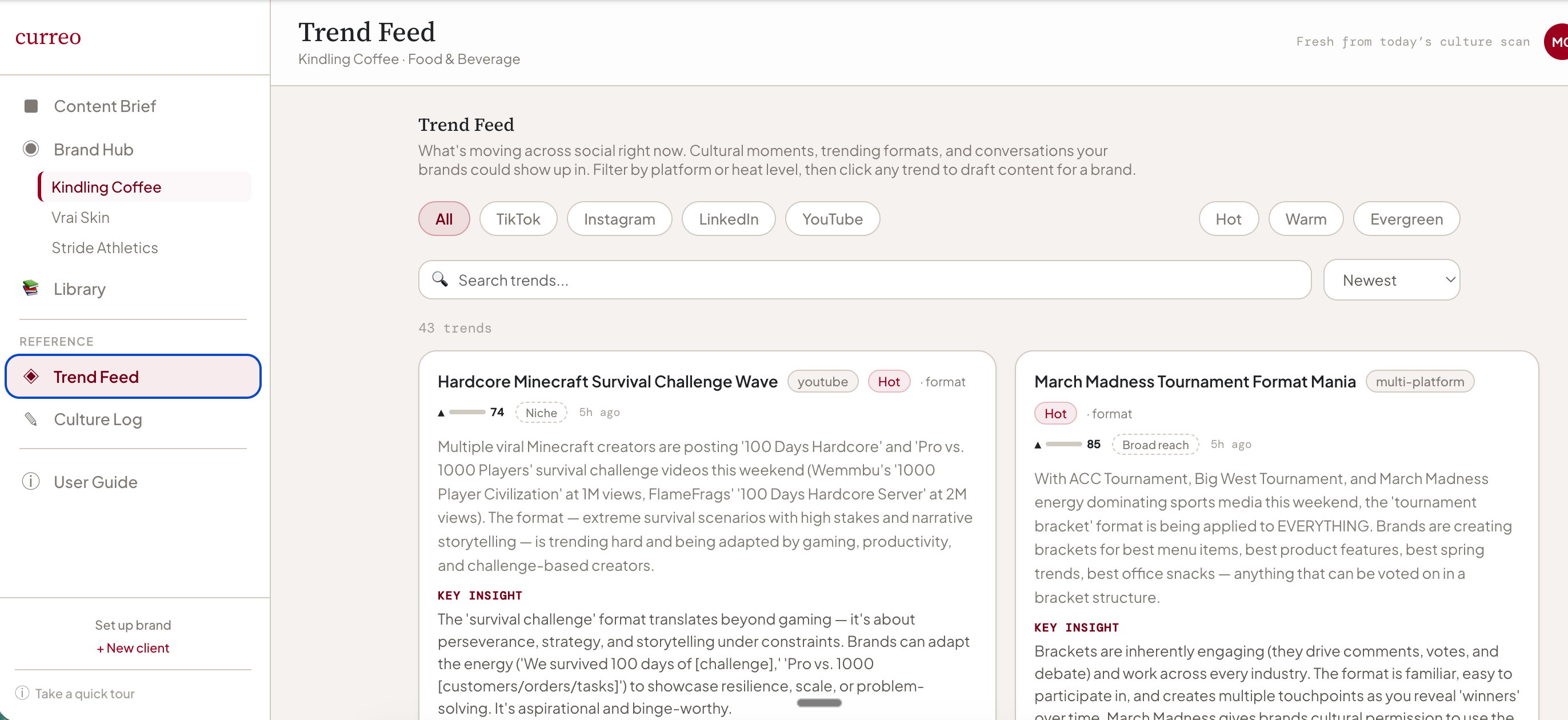Open the Brand Hub section
1568x720 pixels.
(x=93, y=149)
